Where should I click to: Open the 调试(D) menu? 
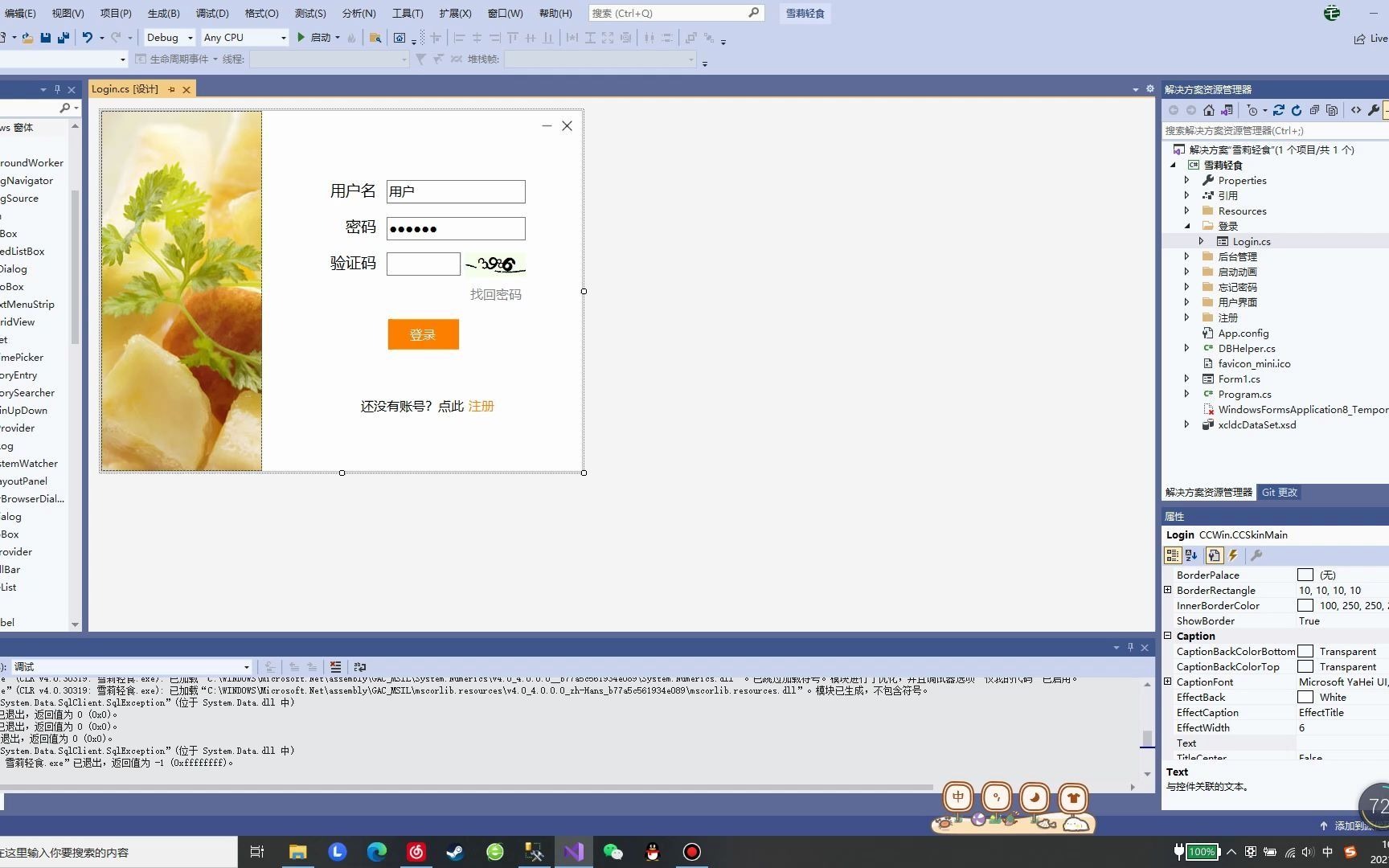211,13
